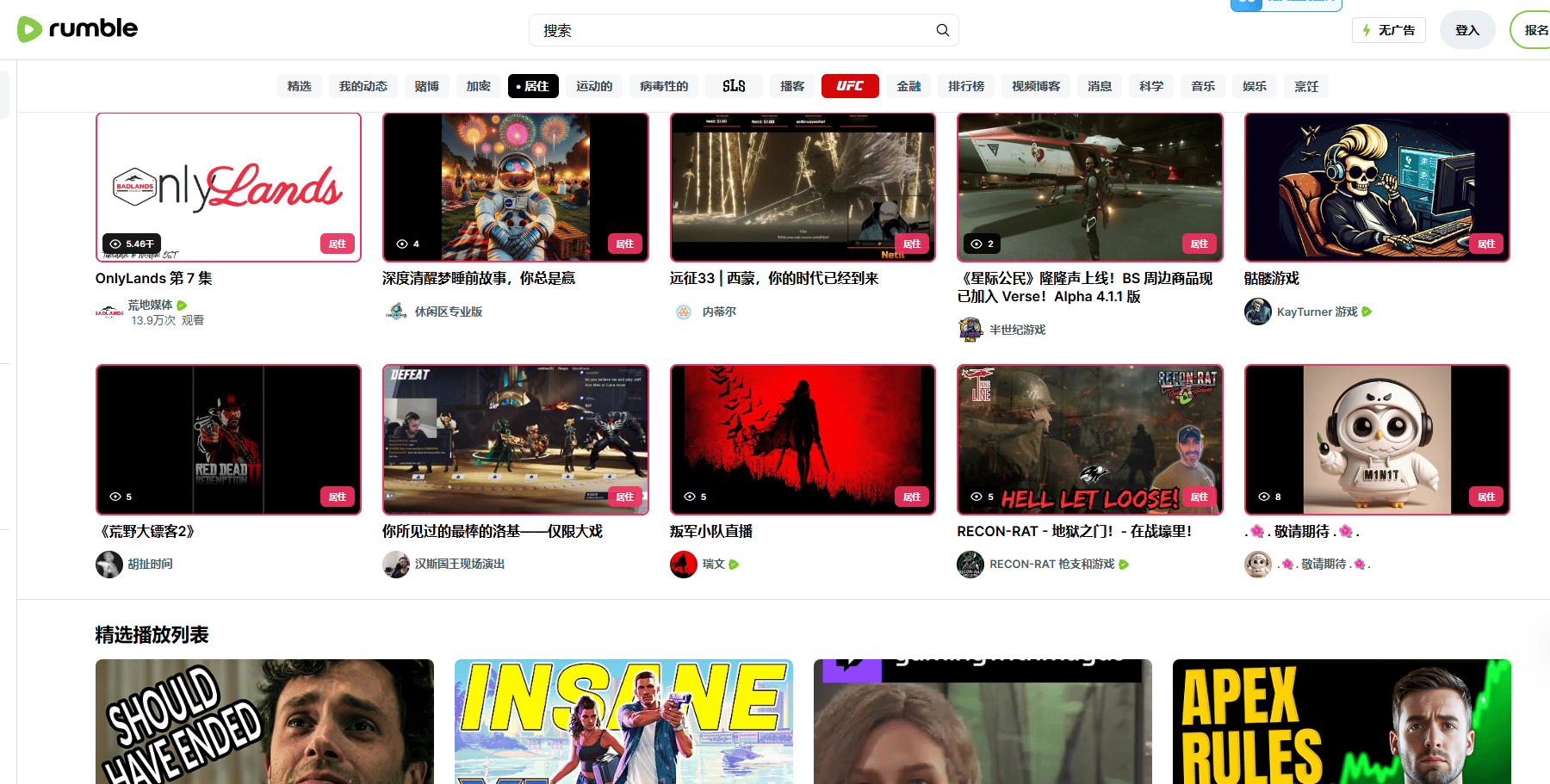Viewport: 1550px width, 784px height.
Task: Open the 骷髅游戏 video thumbnail
Action: tap(1376, 187)
